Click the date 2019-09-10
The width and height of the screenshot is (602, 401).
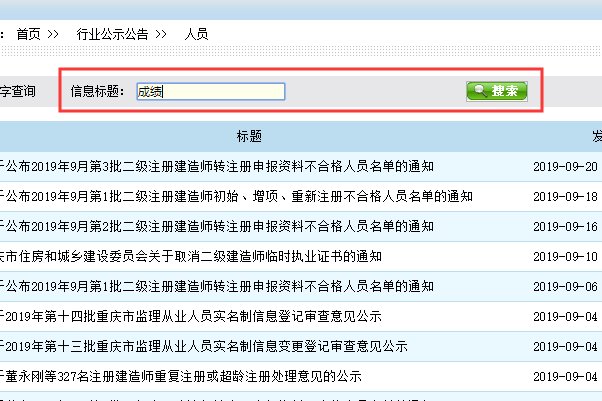(565, 257)
